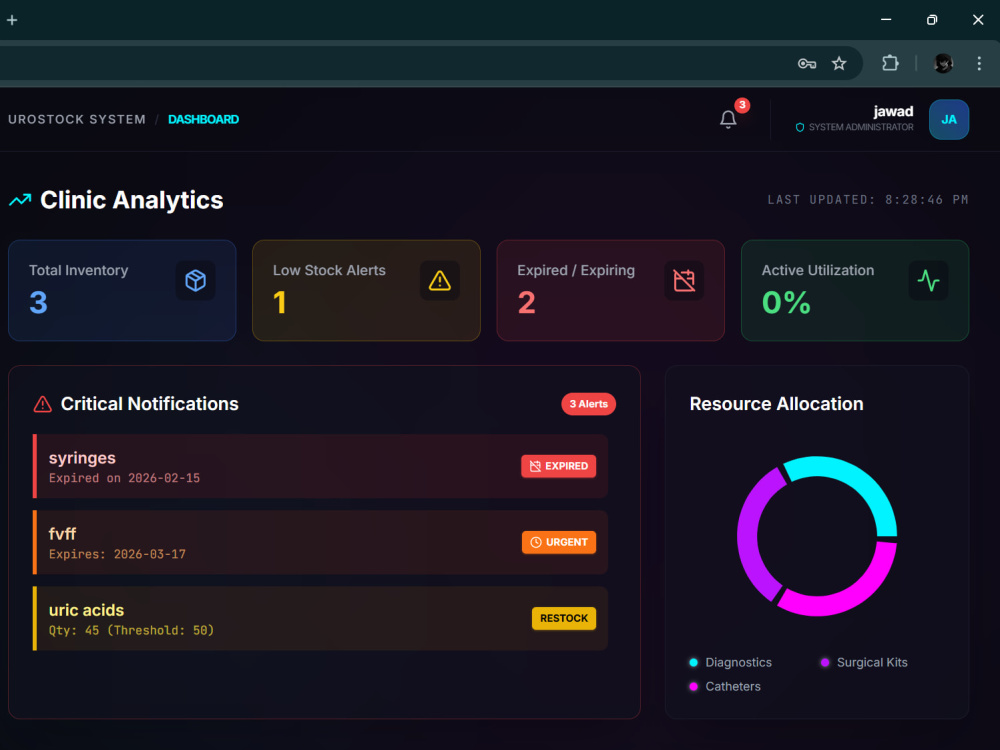1000x750 pixels.
Task: Click the Surgical Kits legend entry
Action: point(864,663)
